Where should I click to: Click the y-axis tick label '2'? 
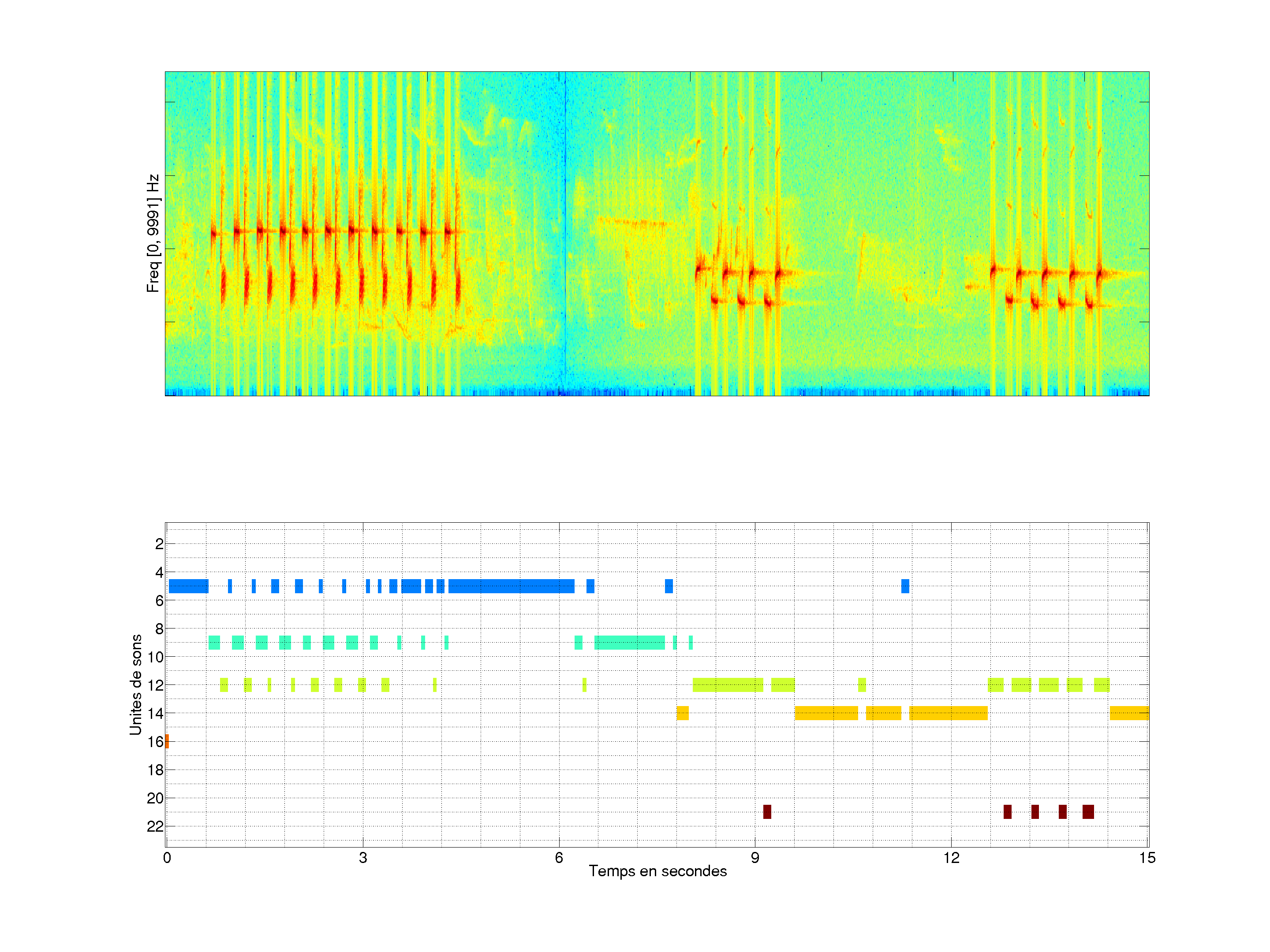159,544
